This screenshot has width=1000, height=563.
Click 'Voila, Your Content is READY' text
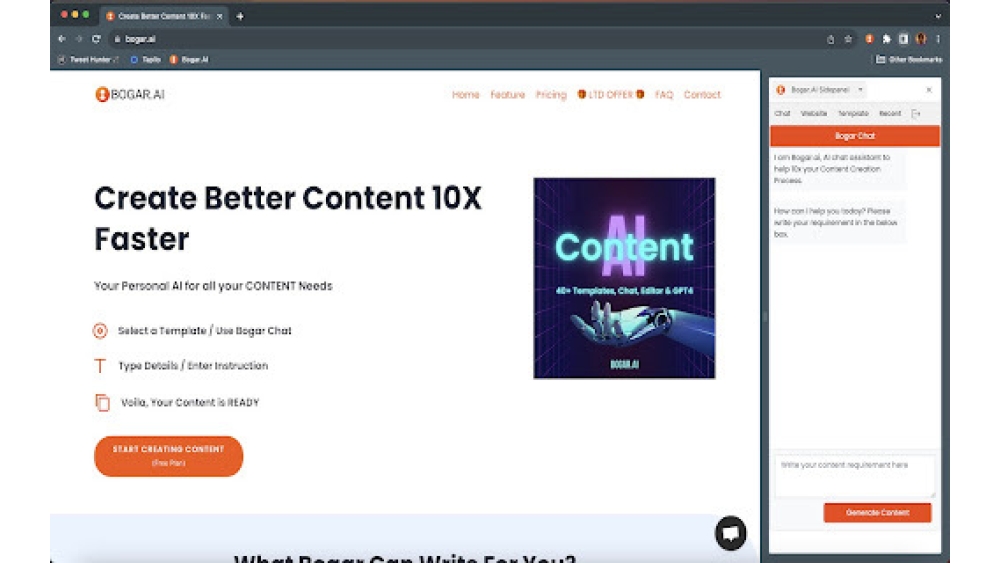(190, 402)
